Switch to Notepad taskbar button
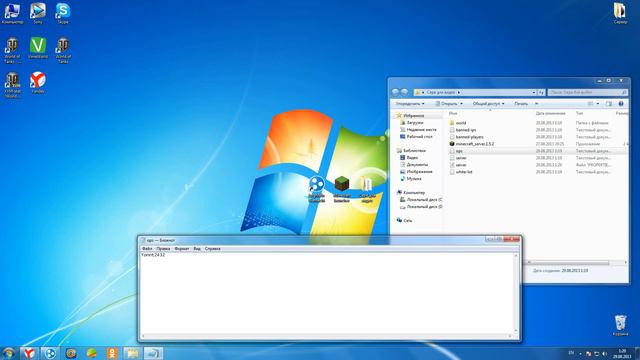Viewport: 640px width, 360px height. (x=153, y=353)
